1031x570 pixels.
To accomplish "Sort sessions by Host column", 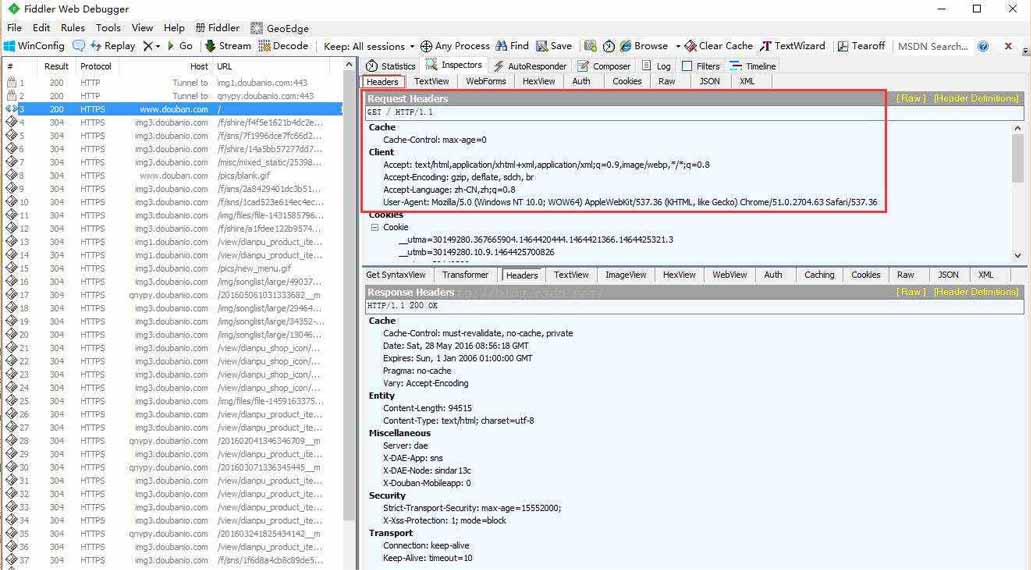I will point(199,66).
